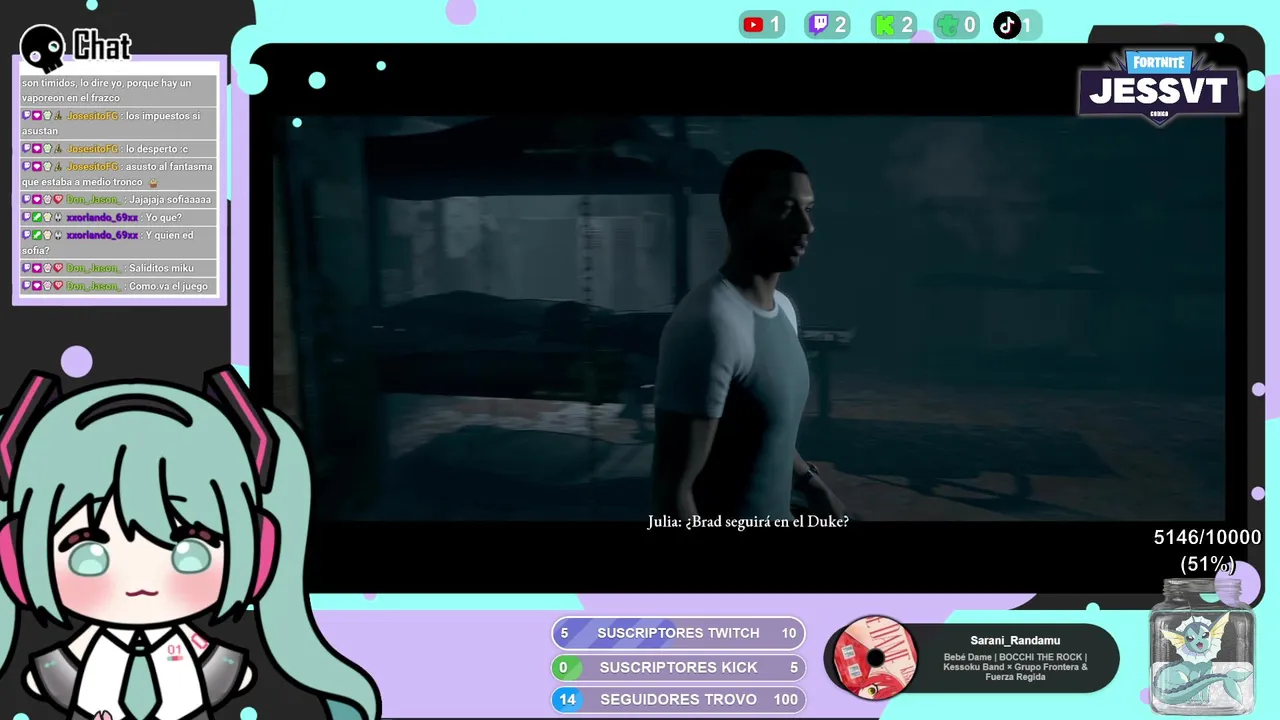Click the Seguidores Trovo goal bar
1280x720 pixels.
coord(678,699)
